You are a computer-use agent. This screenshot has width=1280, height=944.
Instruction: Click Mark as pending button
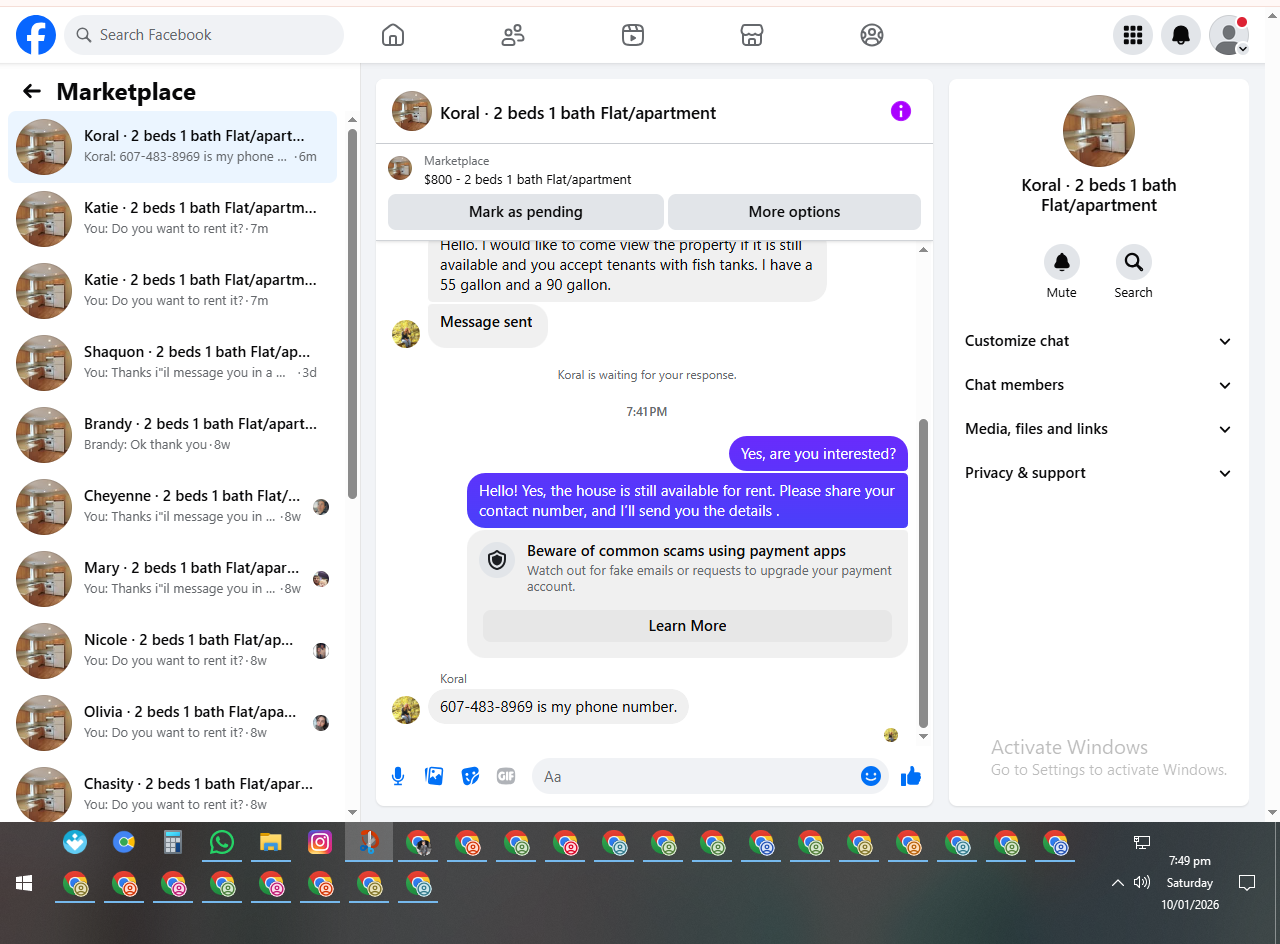525,212
